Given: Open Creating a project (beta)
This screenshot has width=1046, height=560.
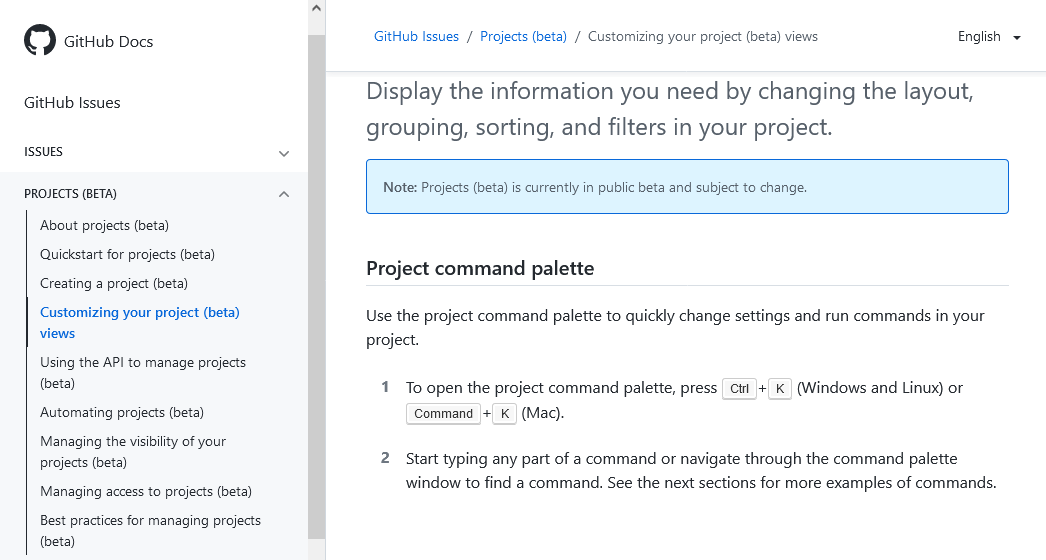Looking at the screenshot, I should 114,284.
